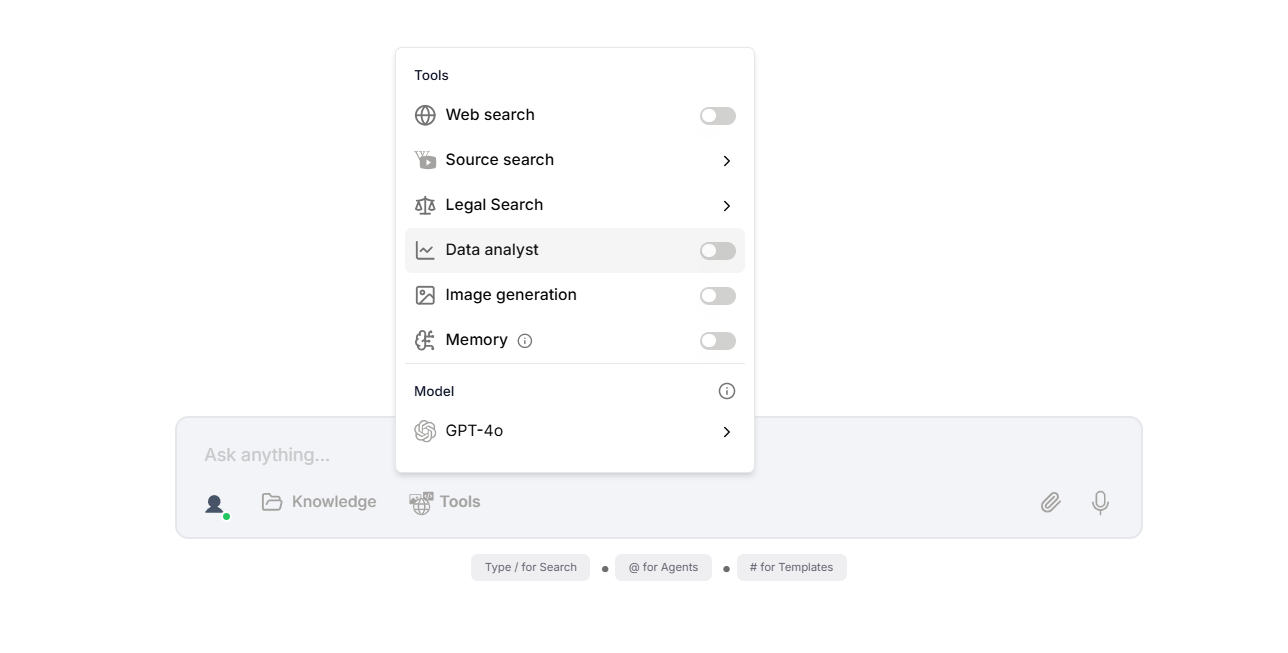
Task: Click the user profile avatar icon
Action: pos(215,504)
